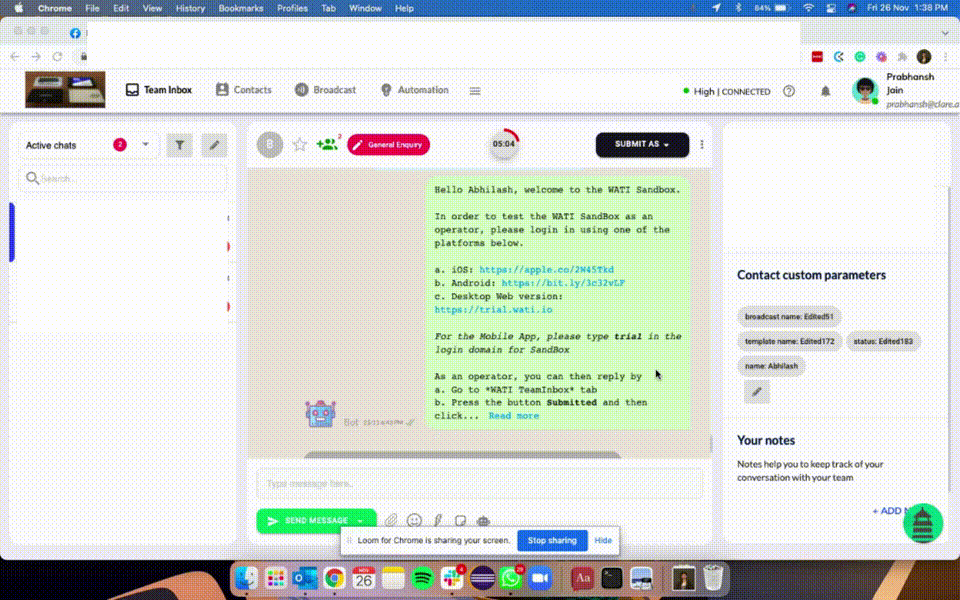Click the Type message here input
The height and width of the screenshot is (600, 960).
[479, 484]
